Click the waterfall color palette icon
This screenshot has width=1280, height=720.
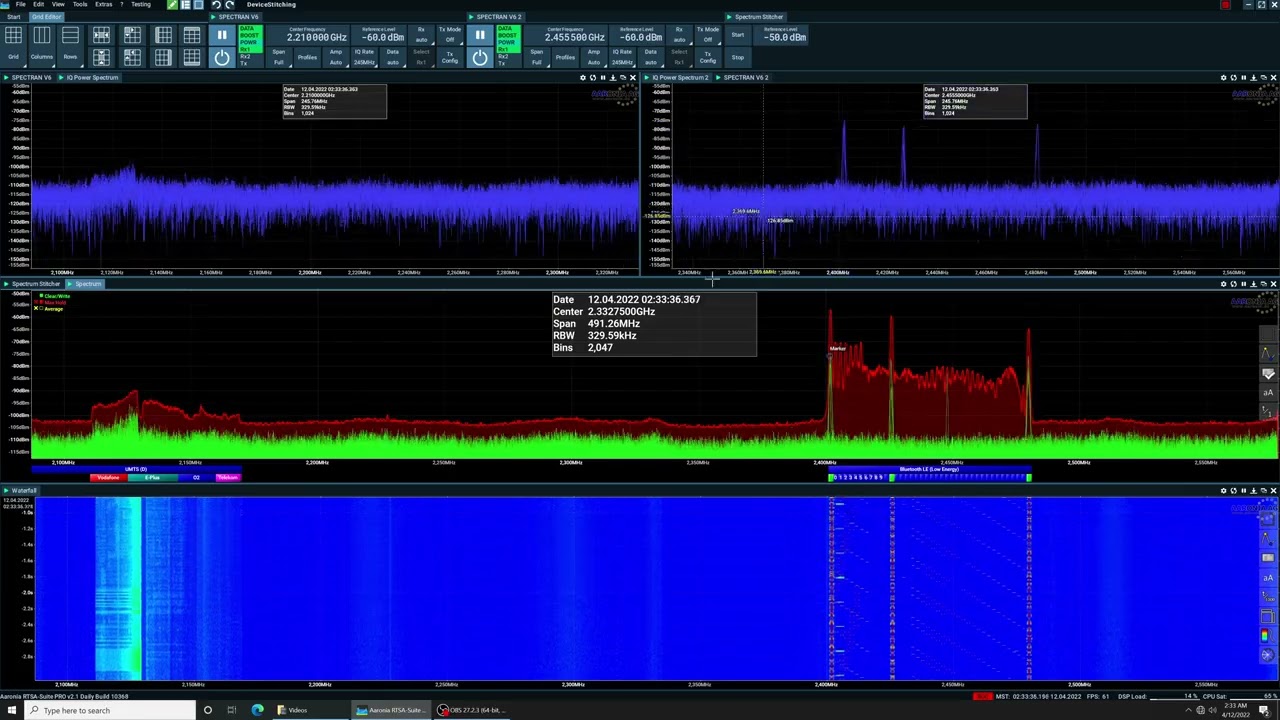[x=1266, y=636]
